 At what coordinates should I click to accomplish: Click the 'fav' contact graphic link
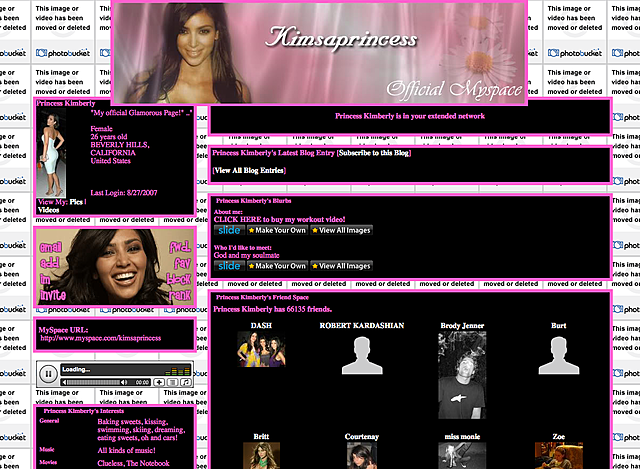coord(182,263)
